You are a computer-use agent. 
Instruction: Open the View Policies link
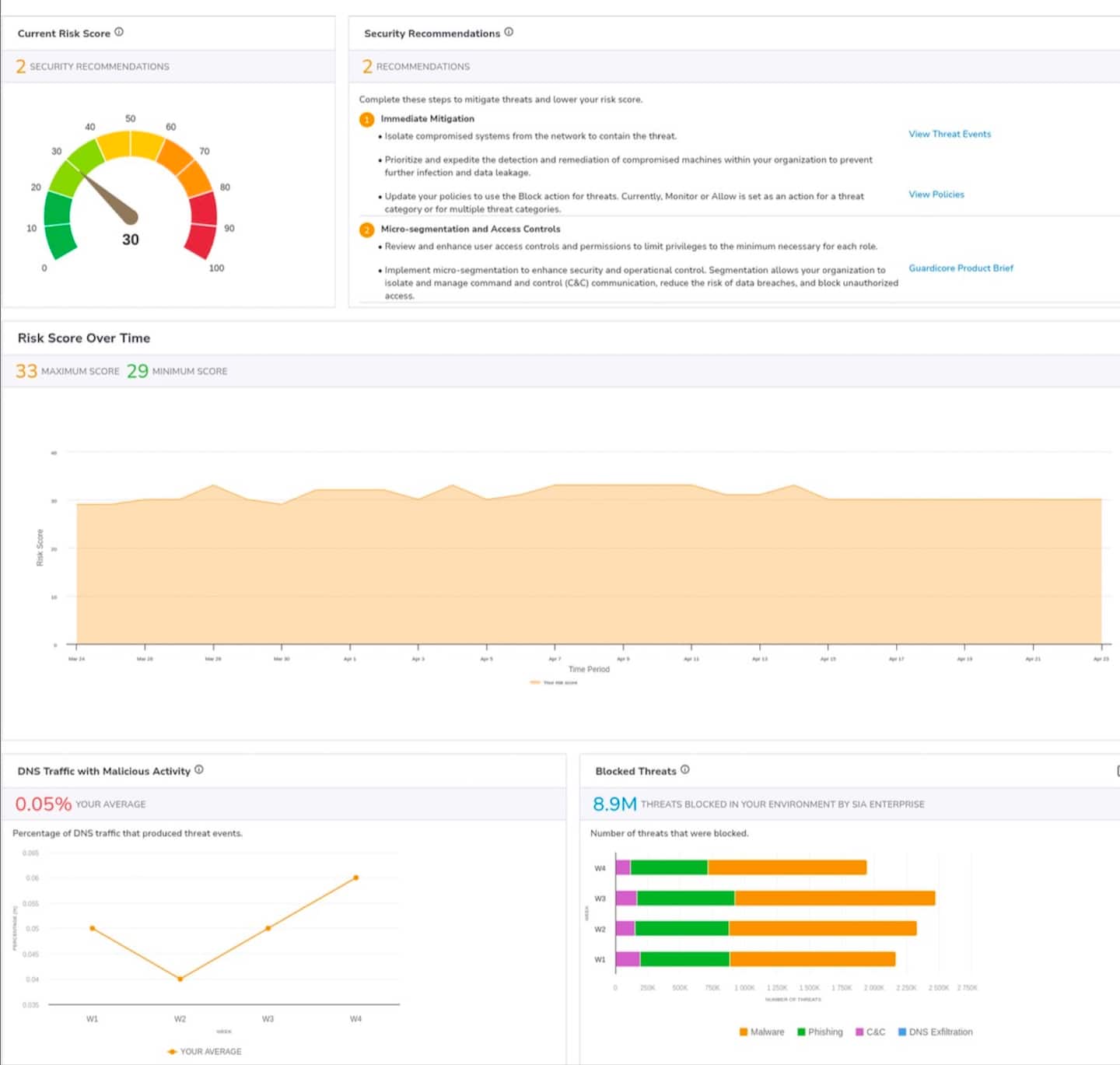point(936,194)
